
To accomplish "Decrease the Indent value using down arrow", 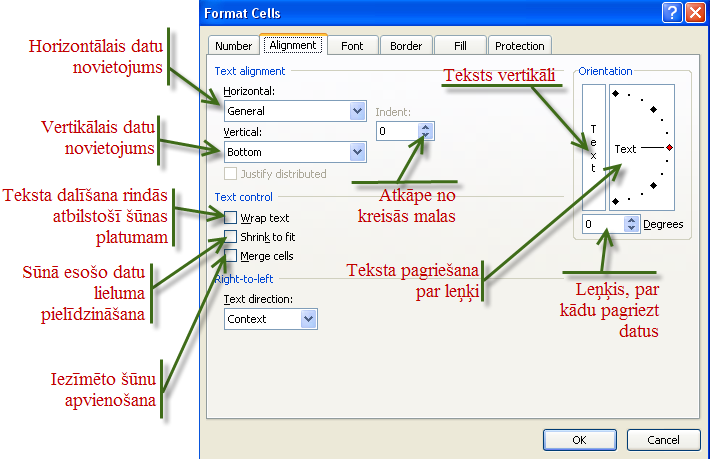I will tap(427, 135).
